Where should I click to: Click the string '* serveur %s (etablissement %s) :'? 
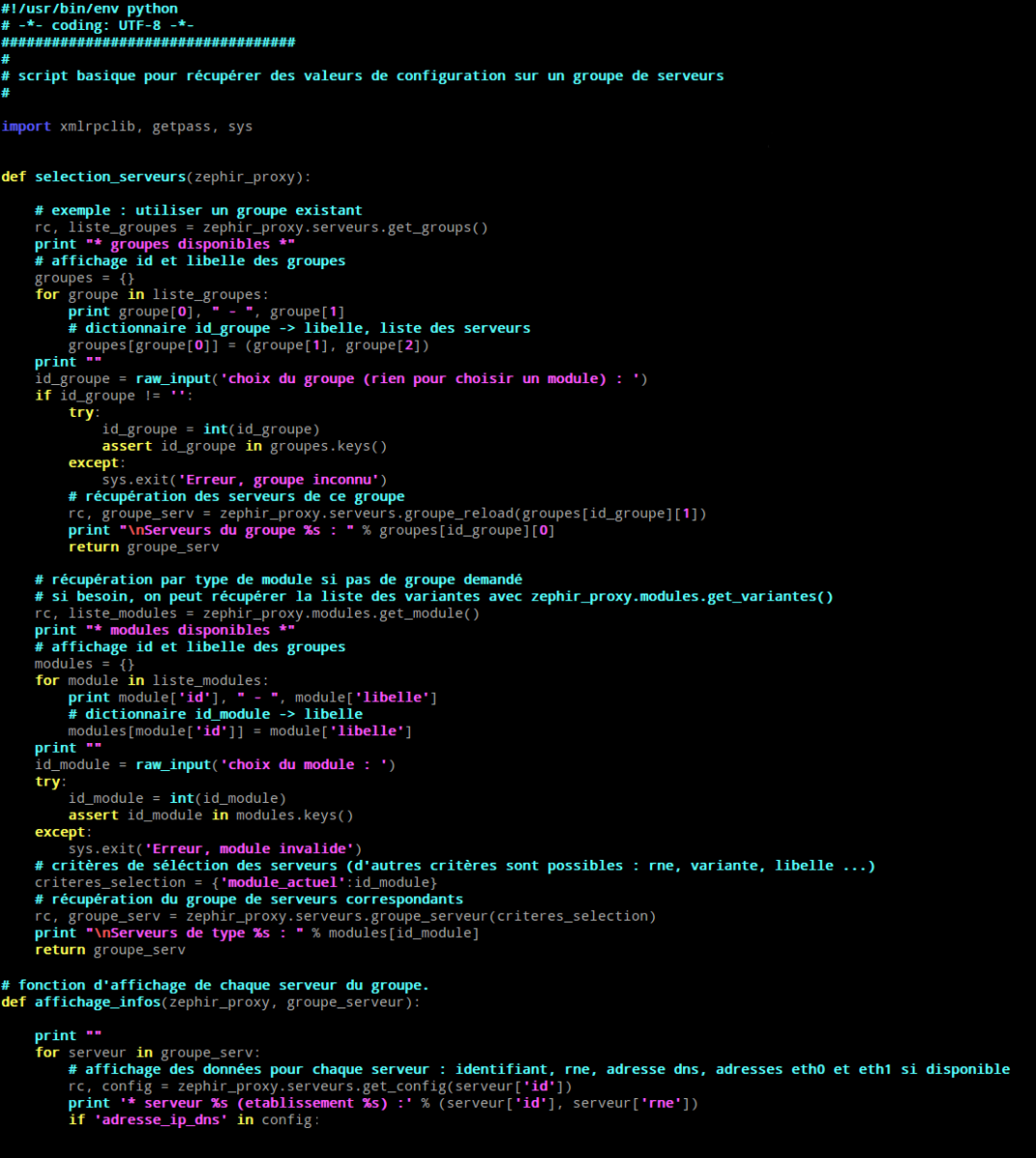266,1103
